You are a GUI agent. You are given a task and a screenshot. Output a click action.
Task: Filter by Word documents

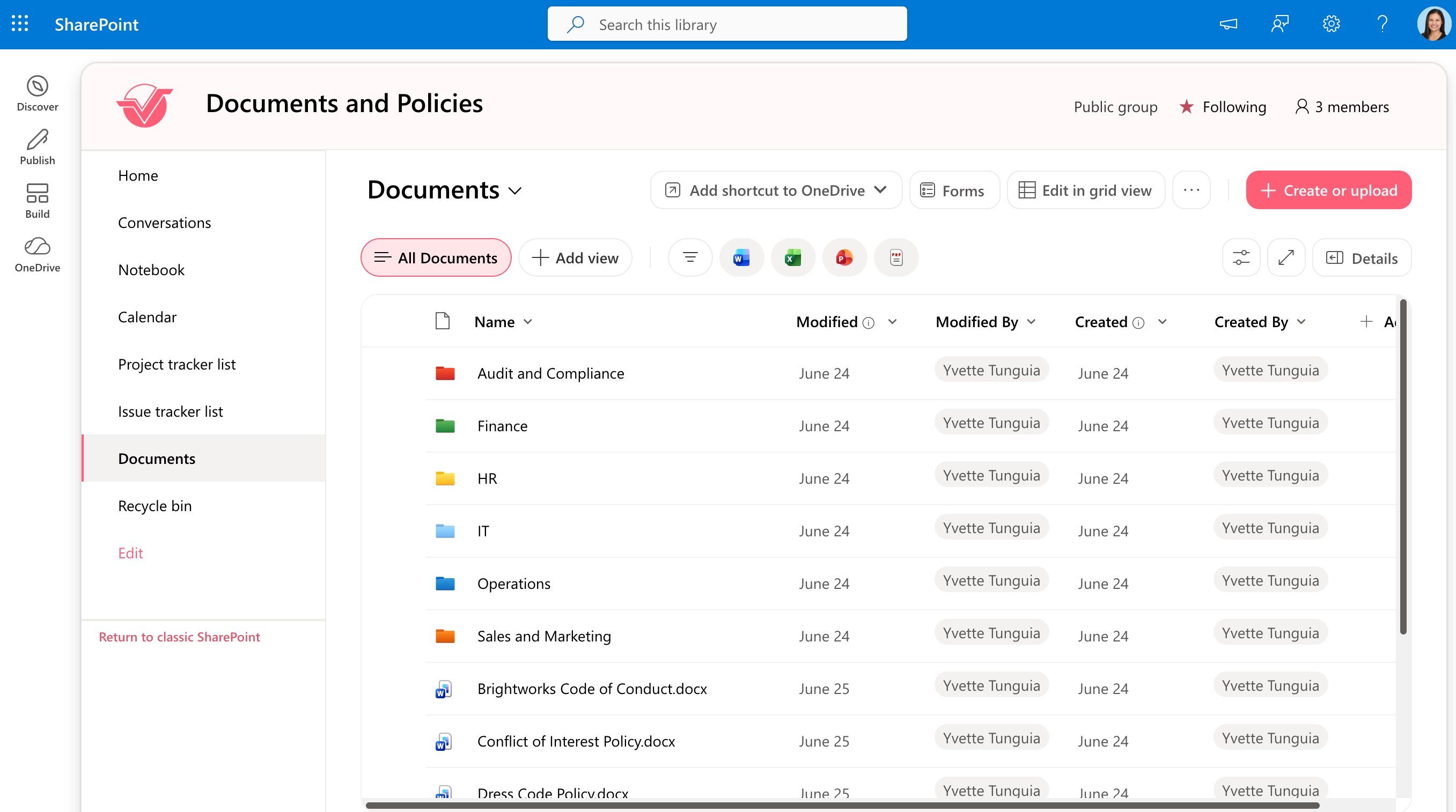pos(741,257)
